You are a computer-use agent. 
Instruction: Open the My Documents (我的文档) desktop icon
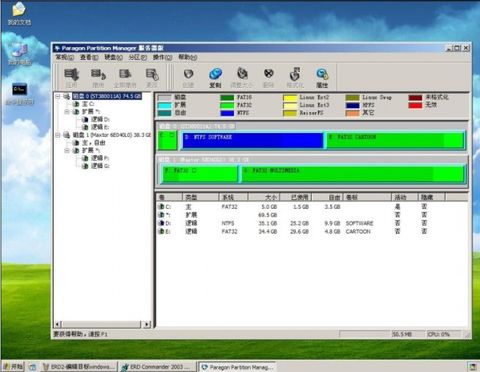point(19,13)
